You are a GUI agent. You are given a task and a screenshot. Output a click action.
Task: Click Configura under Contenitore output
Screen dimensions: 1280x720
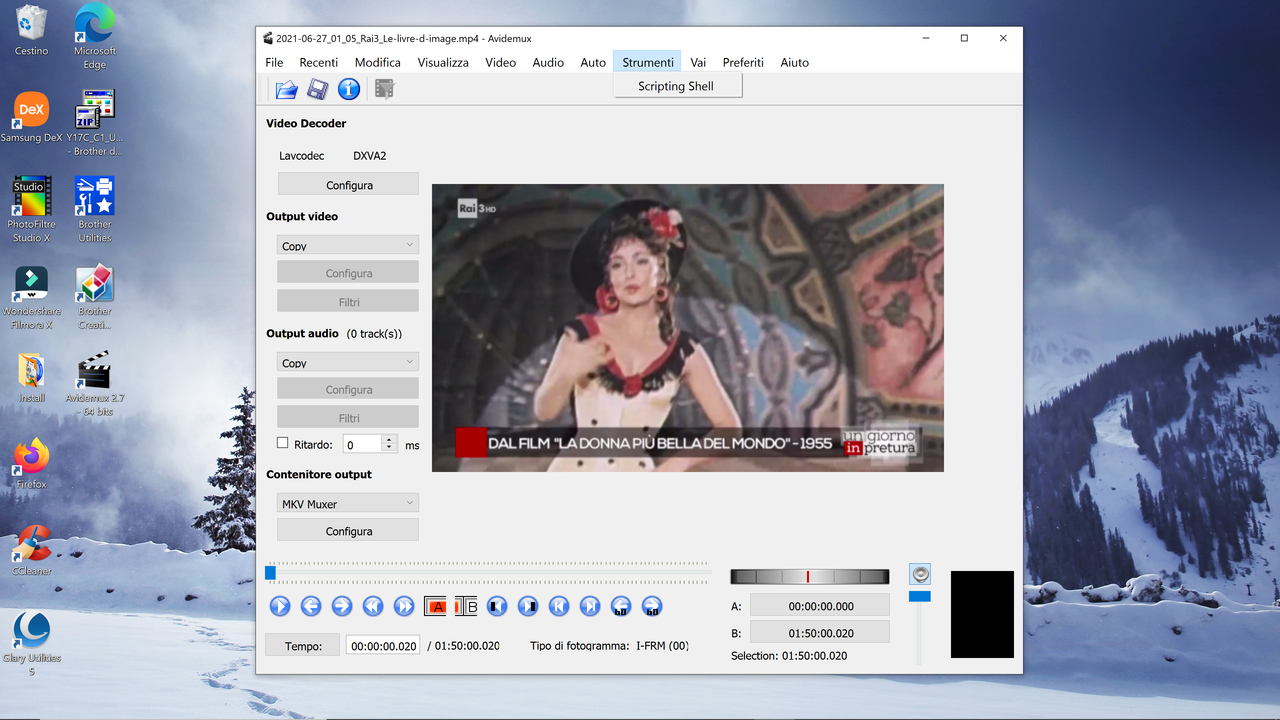(348, 530)
